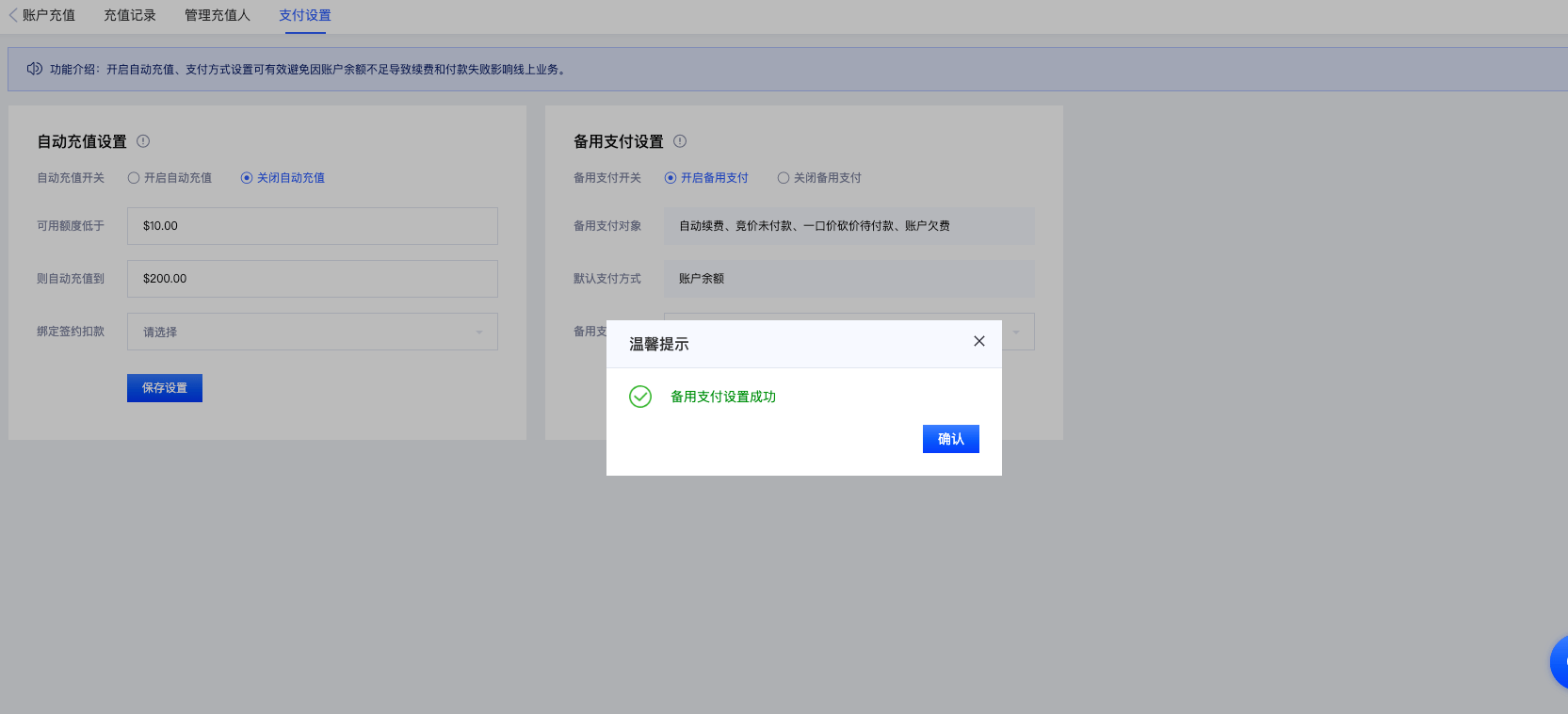The image size is (1568, 714).
Task: Click the speaker icon in the notice banner
Action: point(34,69)
